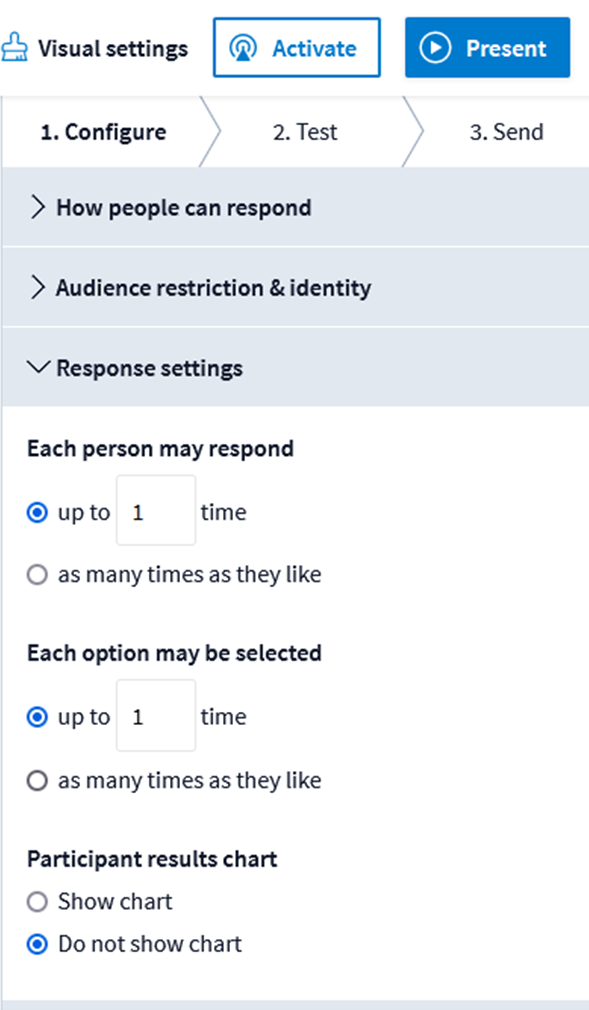Select option 'up to' times radio
Image resolution: width=589 pixels, height=1010 pixels.
tap(37, 717)
